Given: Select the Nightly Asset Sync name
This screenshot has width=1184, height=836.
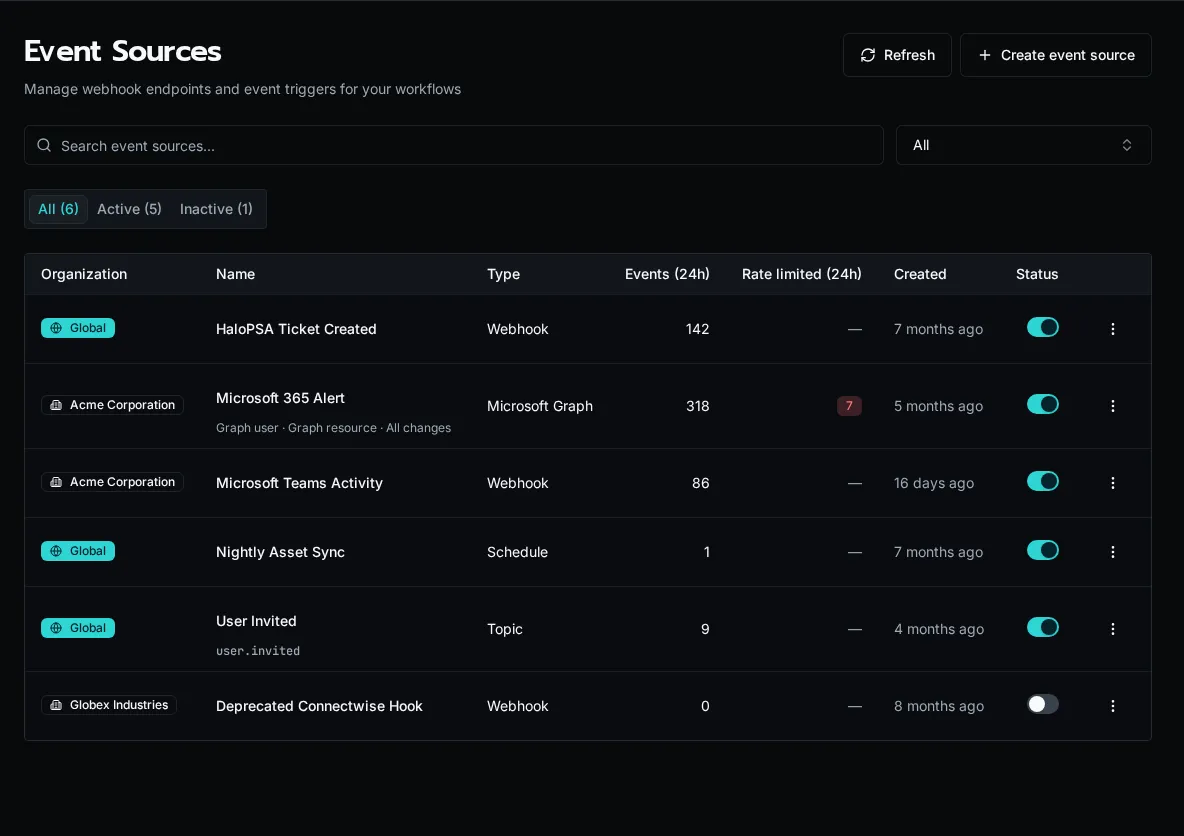Looking at the screenshot, I should (x=280, y=552).
